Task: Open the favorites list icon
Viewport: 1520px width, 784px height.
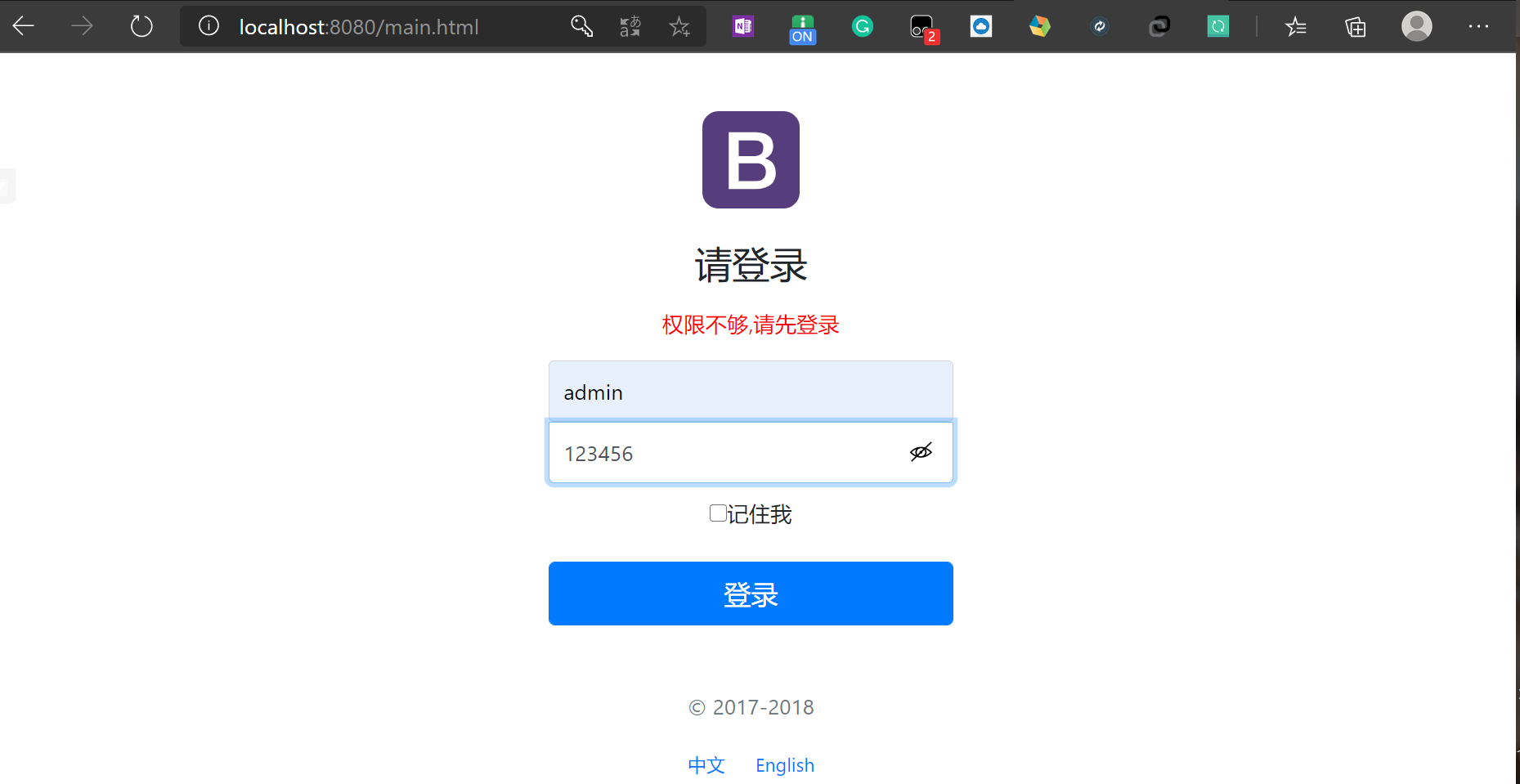Action: point(1296,27)
